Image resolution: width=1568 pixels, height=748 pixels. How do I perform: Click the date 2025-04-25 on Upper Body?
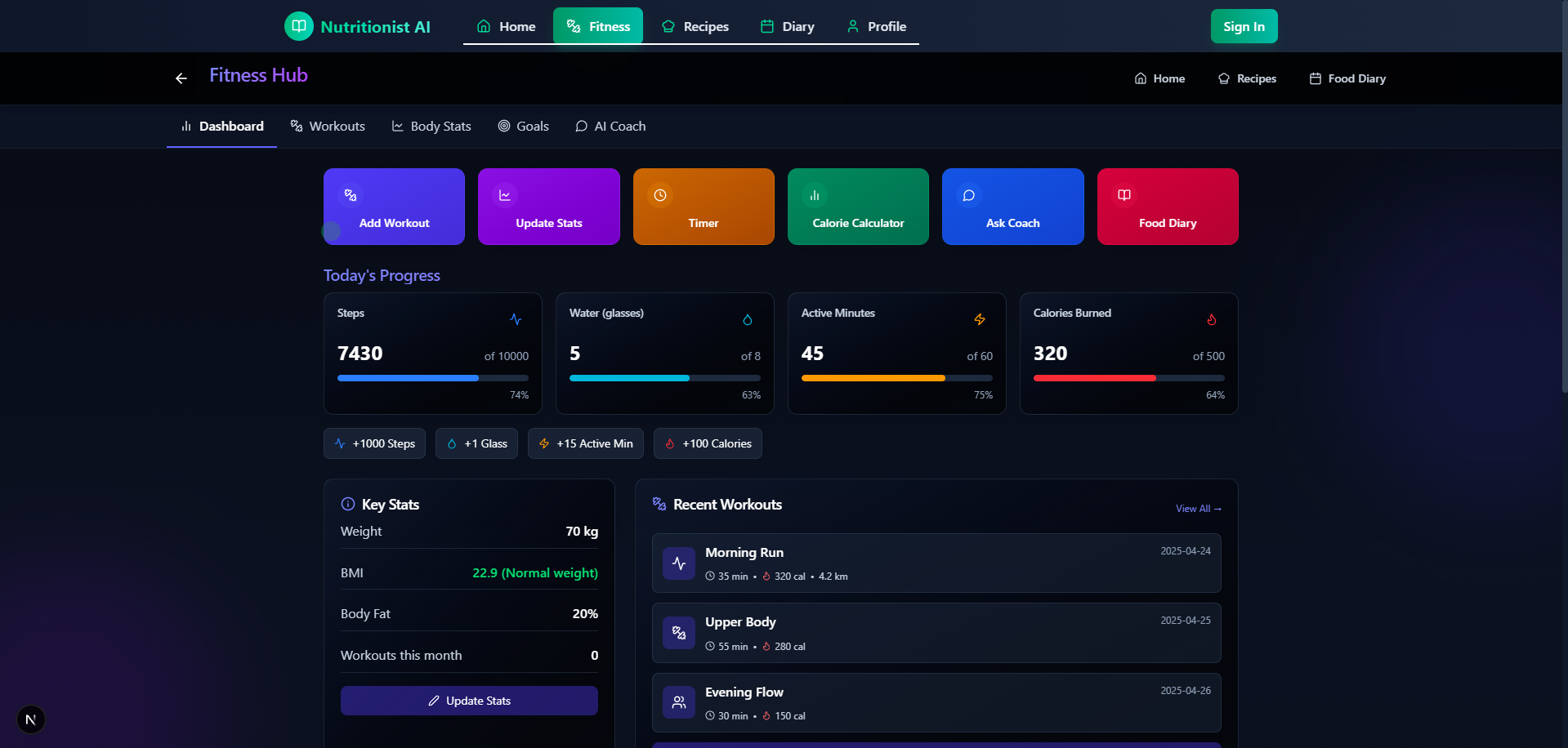pyautogui.click(x=1186, y=621)
